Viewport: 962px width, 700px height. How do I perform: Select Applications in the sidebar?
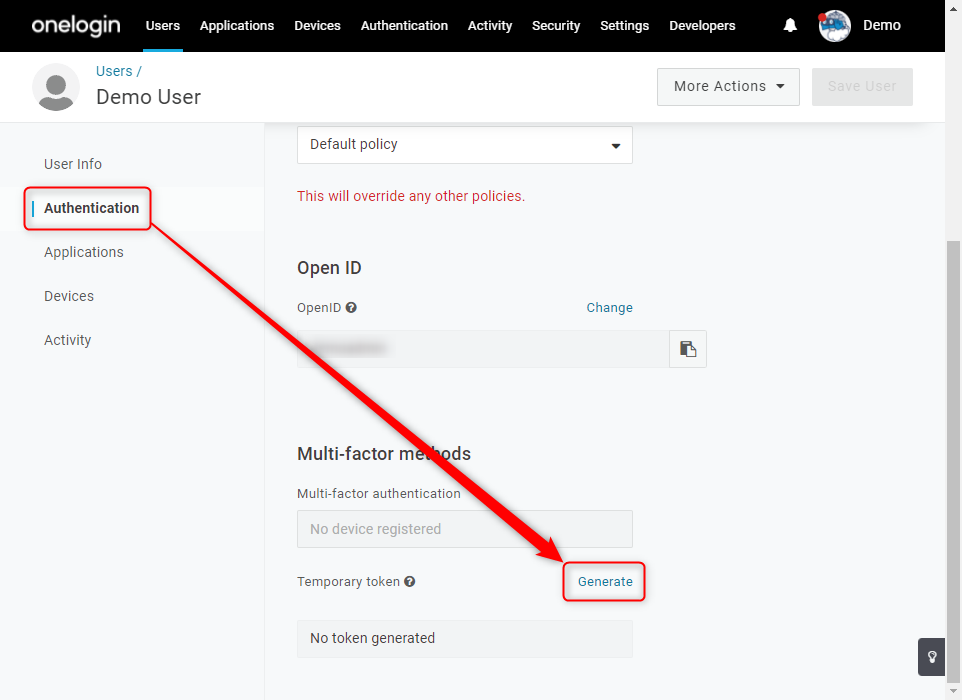tap(83, 252)
